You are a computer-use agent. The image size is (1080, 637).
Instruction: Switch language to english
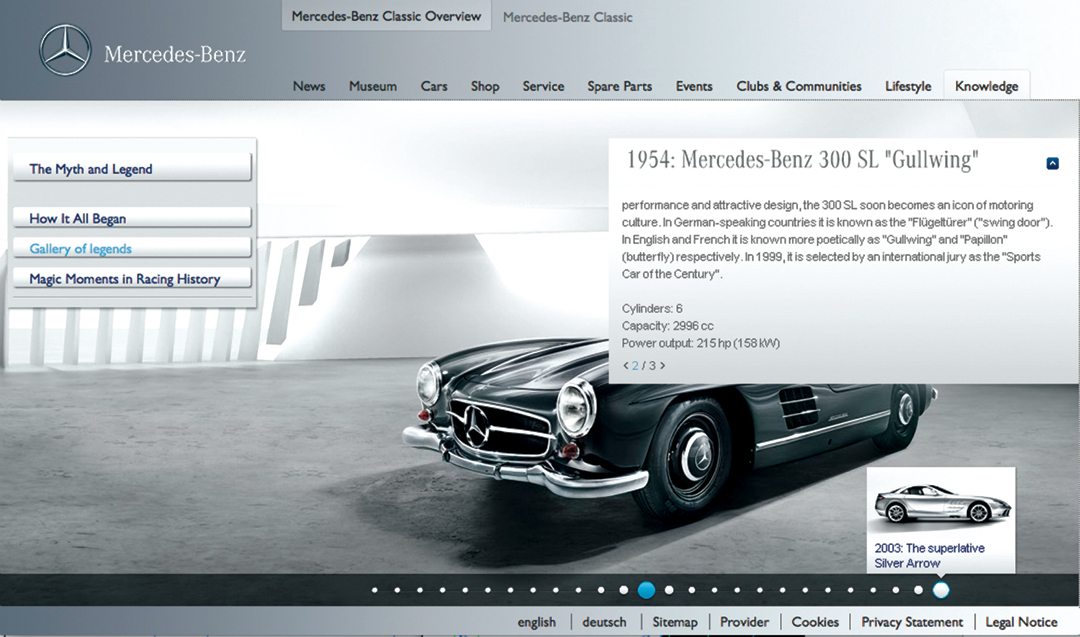(x=537, y=622)
